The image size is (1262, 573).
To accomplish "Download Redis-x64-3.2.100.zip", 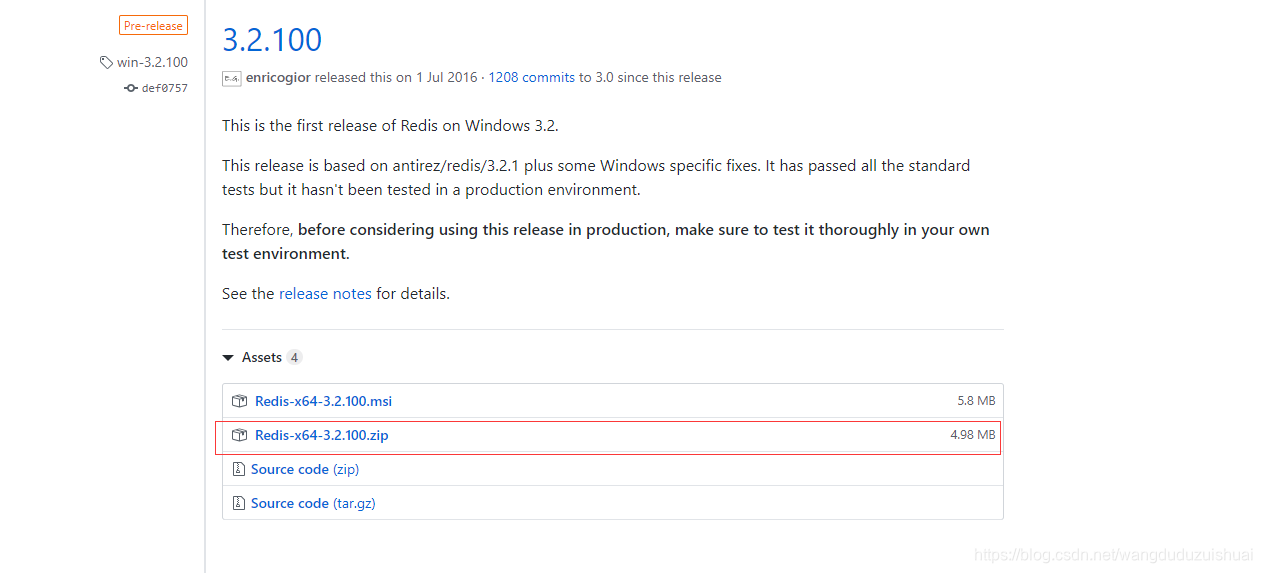I will pos(321,435).
